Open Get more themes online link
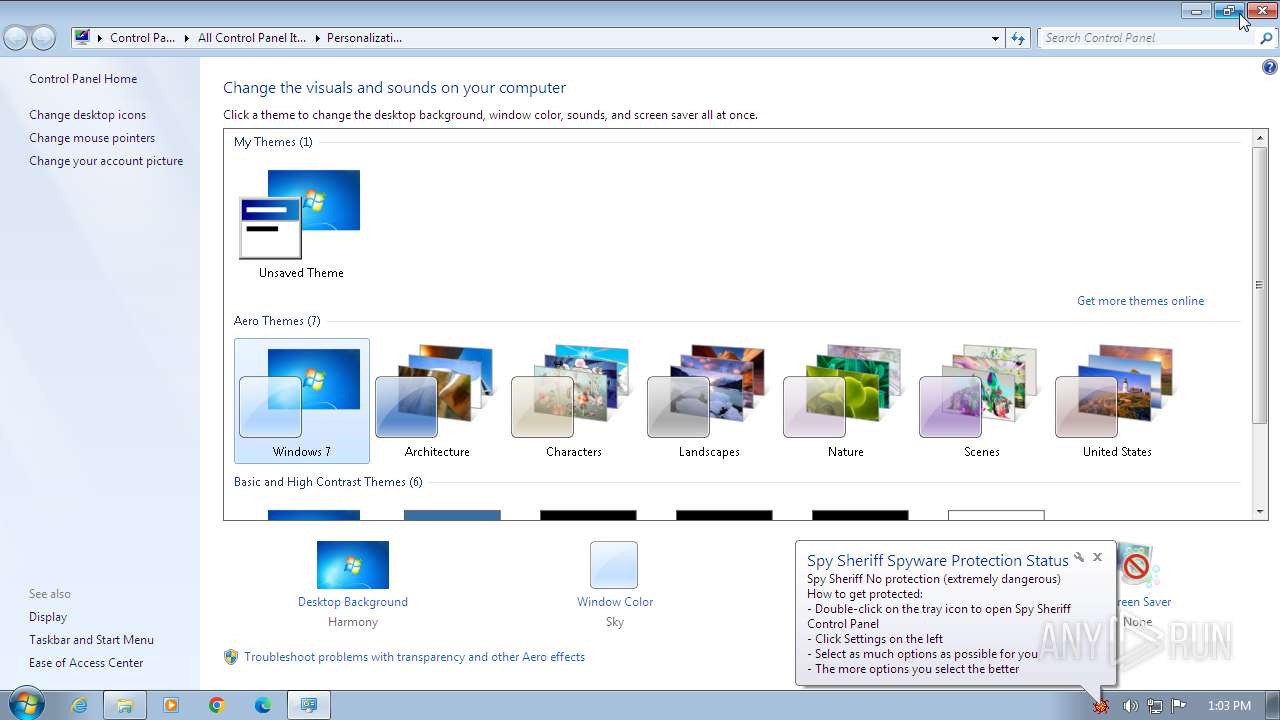 pos(1140,301)
